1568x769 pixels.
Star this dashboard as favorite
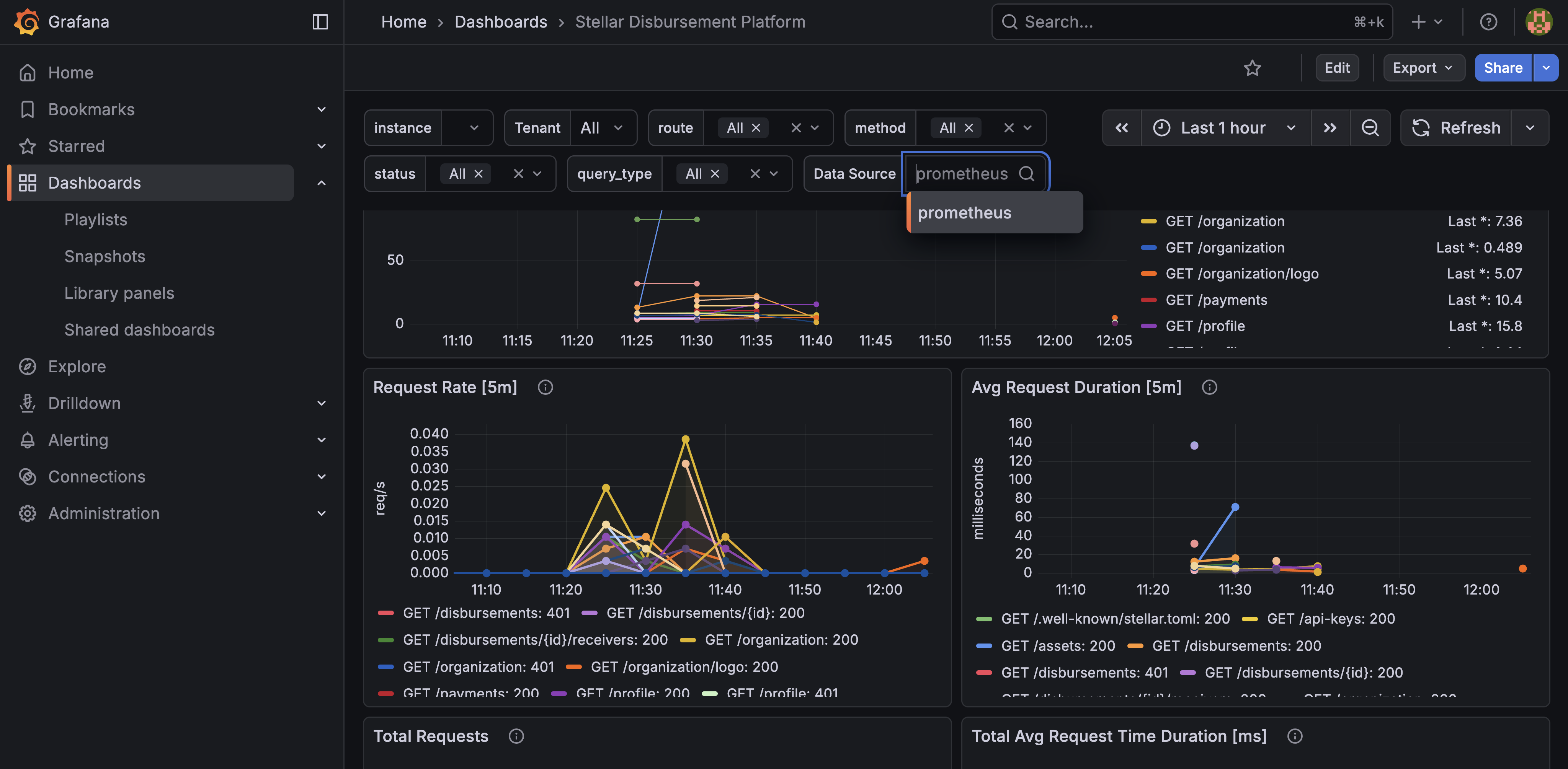[1252, 68]
